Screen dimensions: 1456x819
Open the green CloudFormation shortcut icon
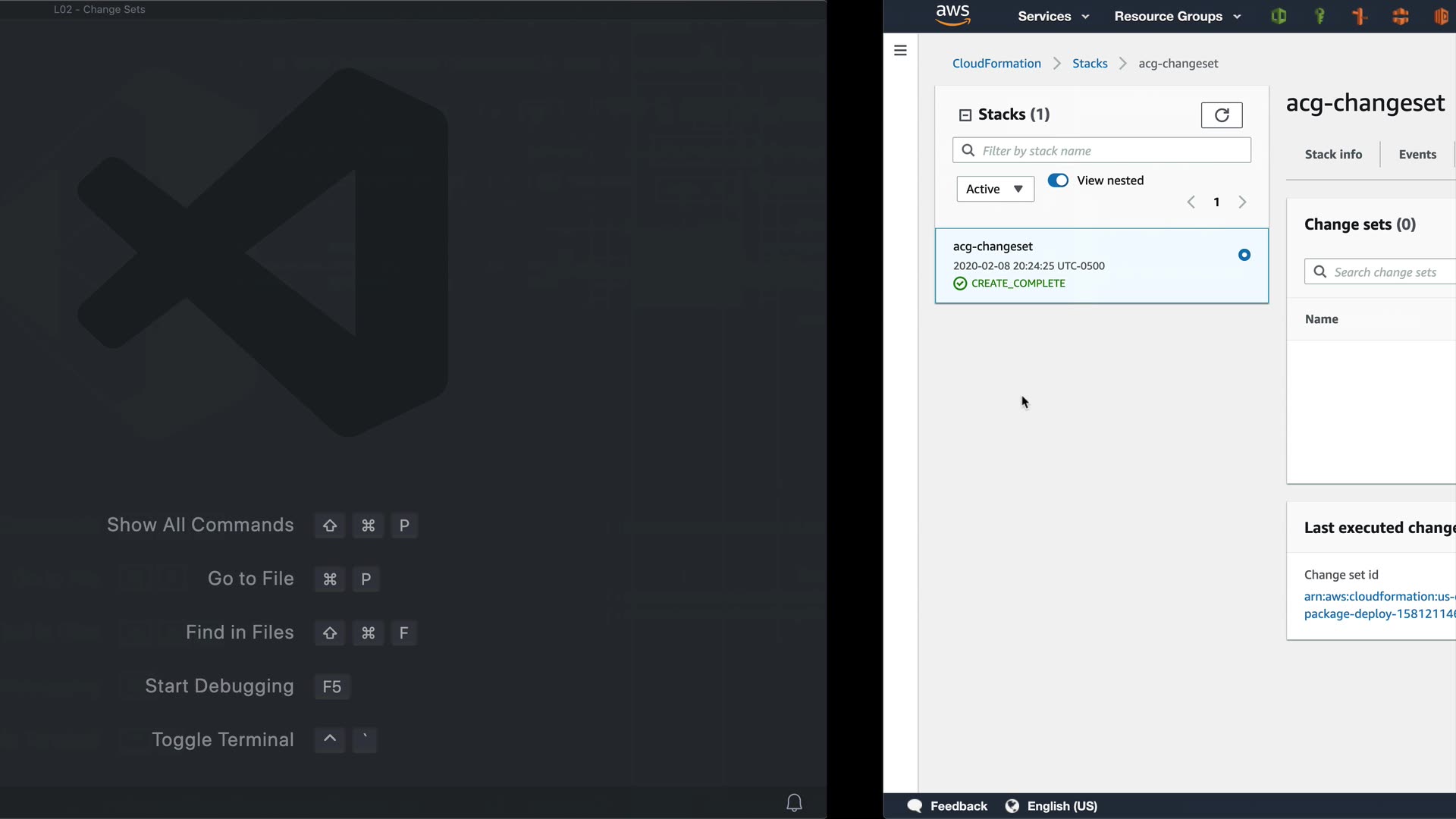click(x=1279, y=16)
